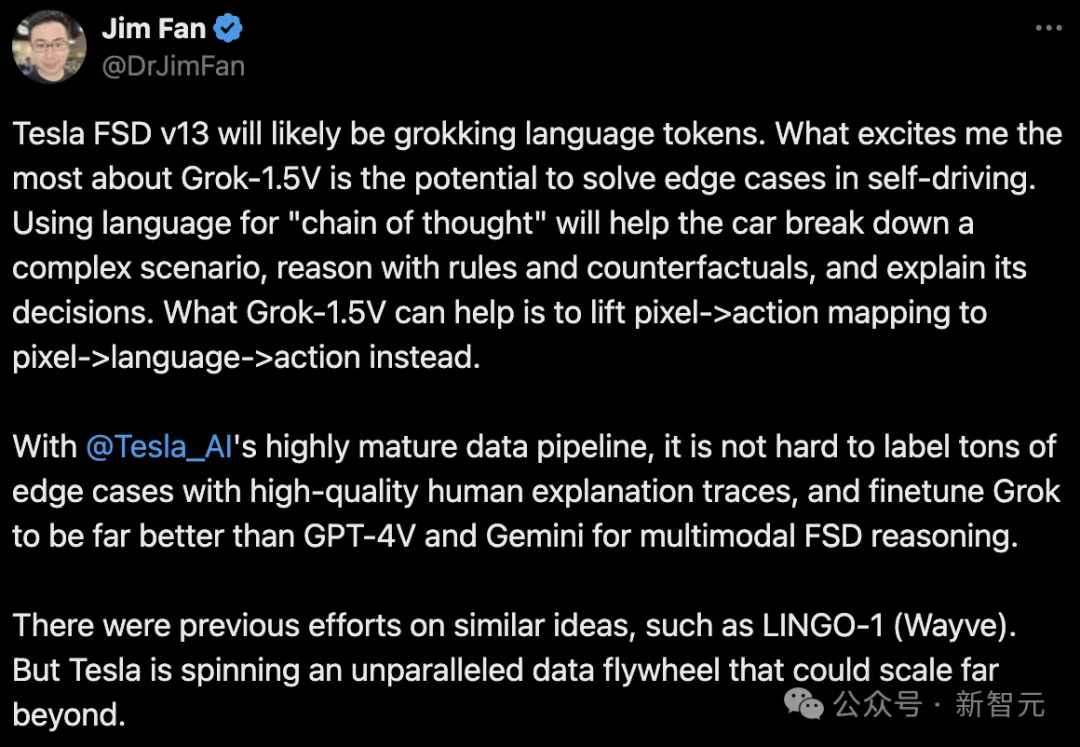
Task: Open the @Tesla_AI mention link
Action: pos(160,446)
